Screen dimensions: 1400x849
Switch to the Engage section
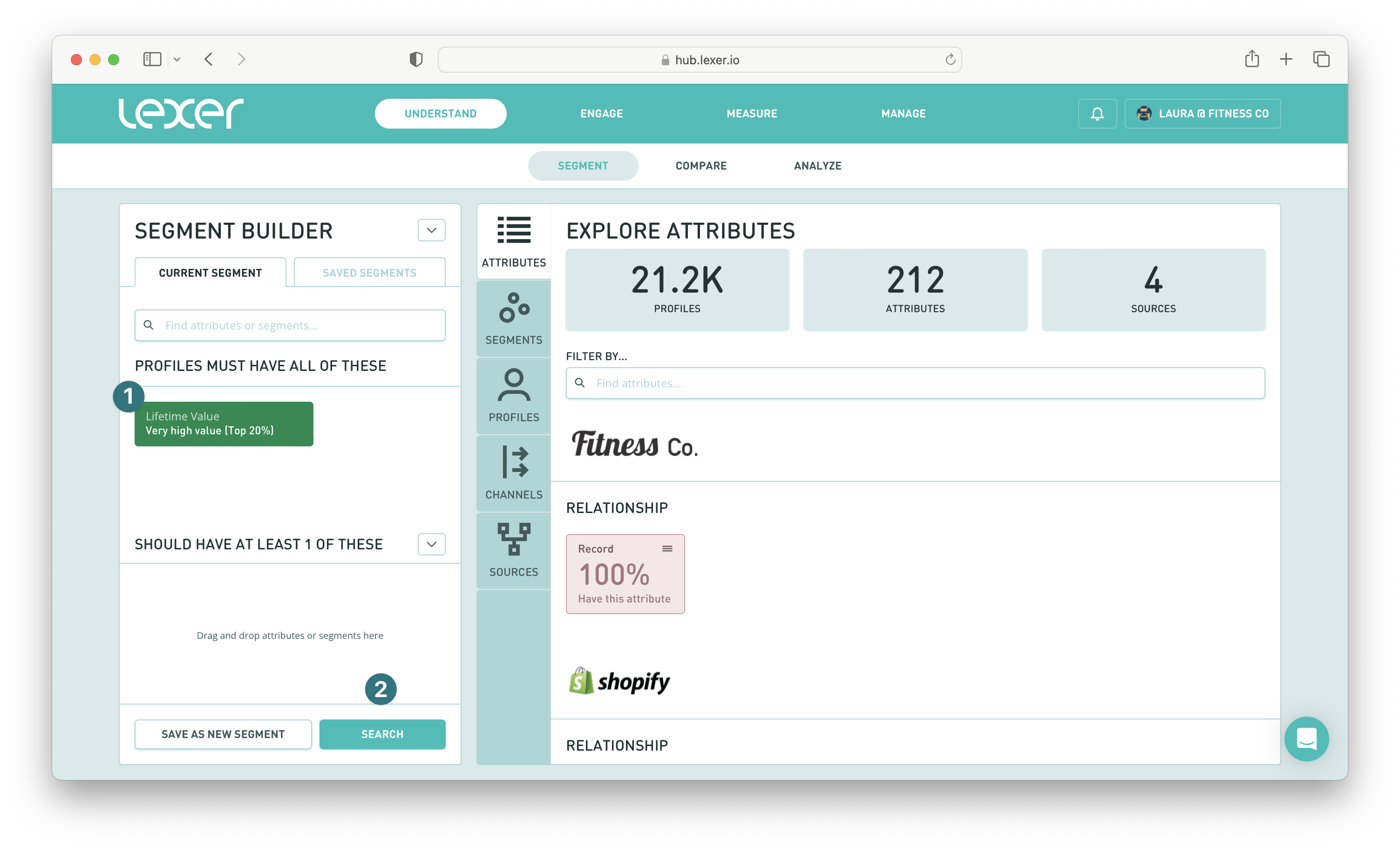pyautogui.click(x=601, y=114)
